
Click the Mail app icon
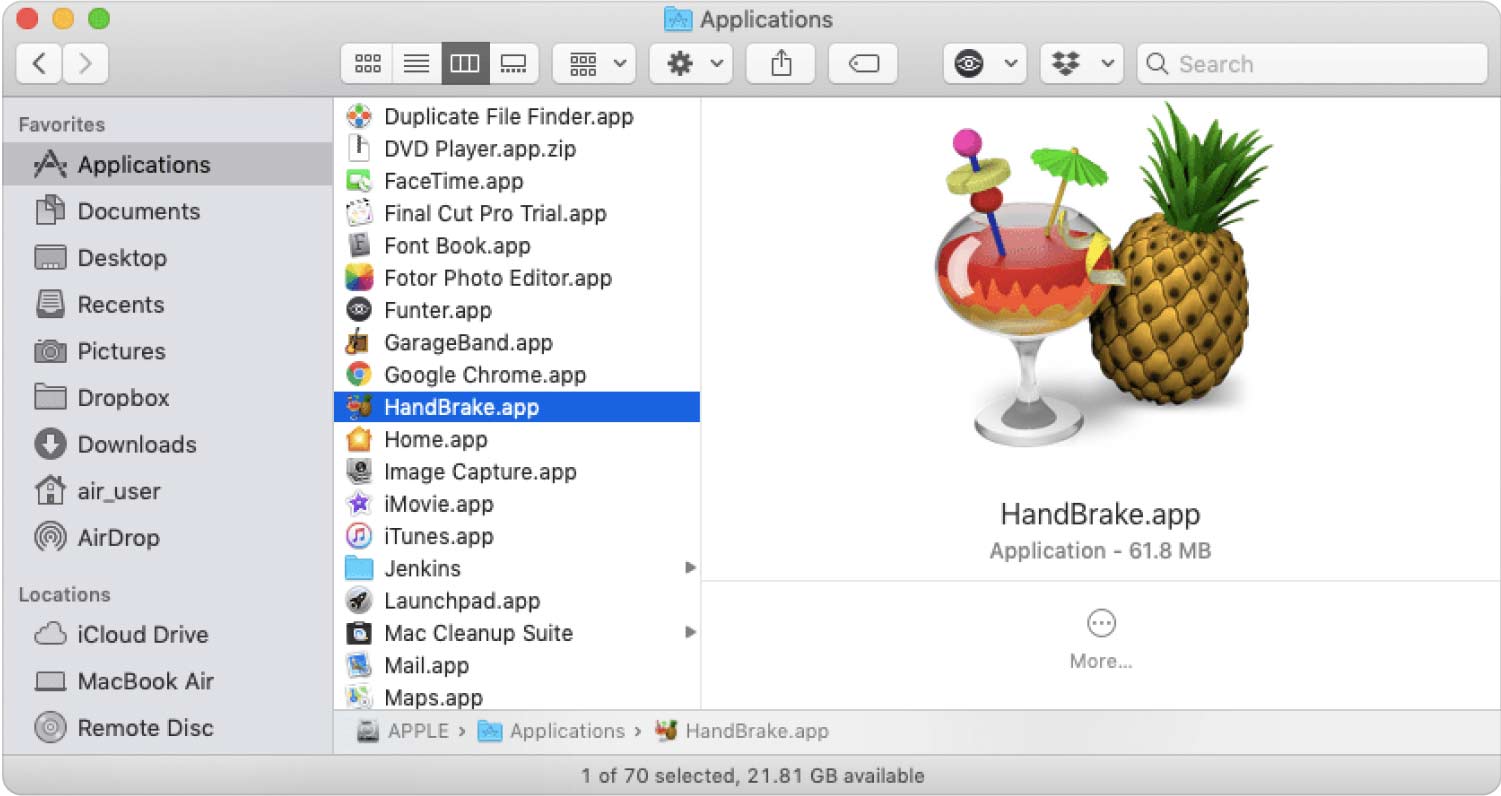pyautogui.click(x=359, y=666)
